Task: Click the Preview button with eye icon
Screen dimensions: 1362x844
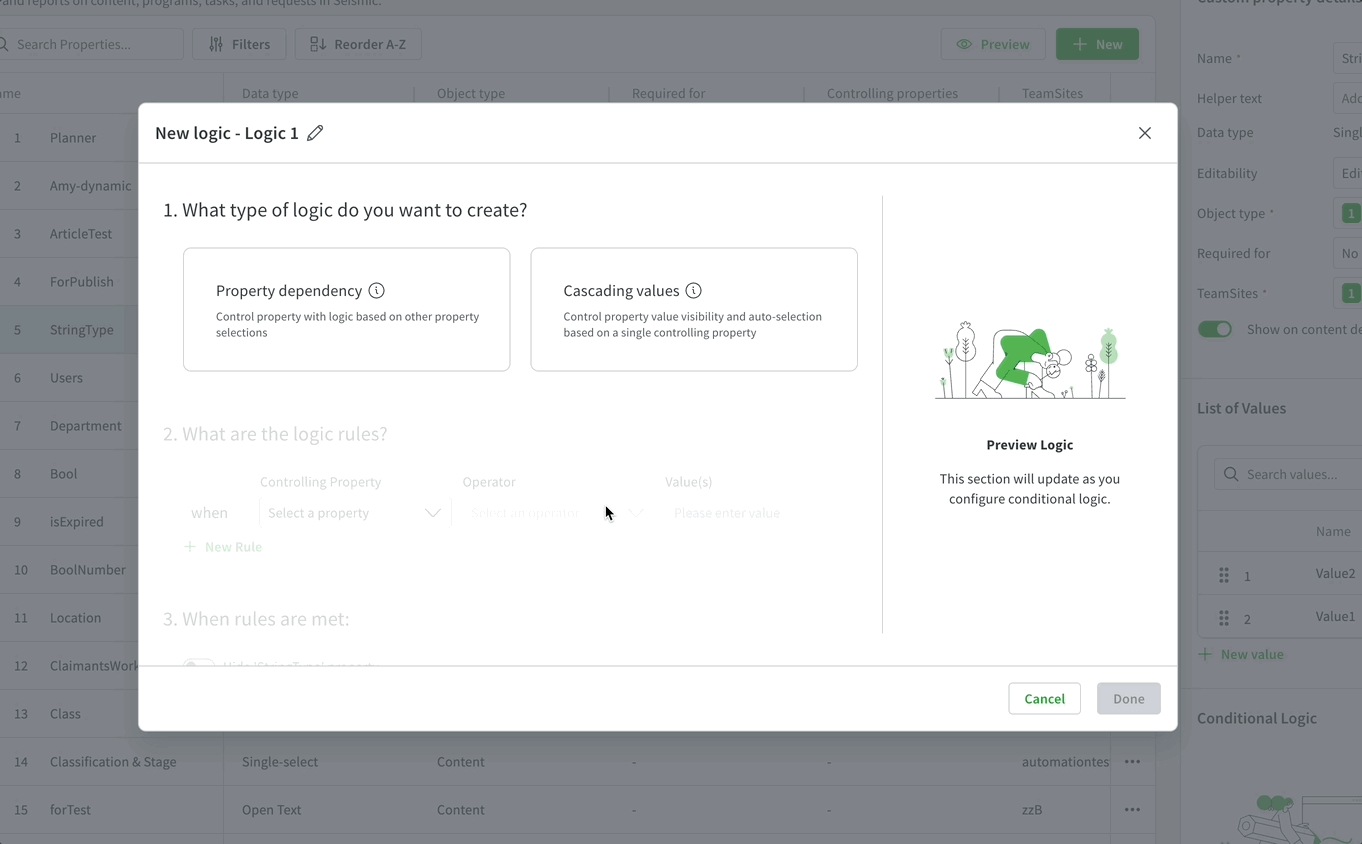Action: coord(993,44)
